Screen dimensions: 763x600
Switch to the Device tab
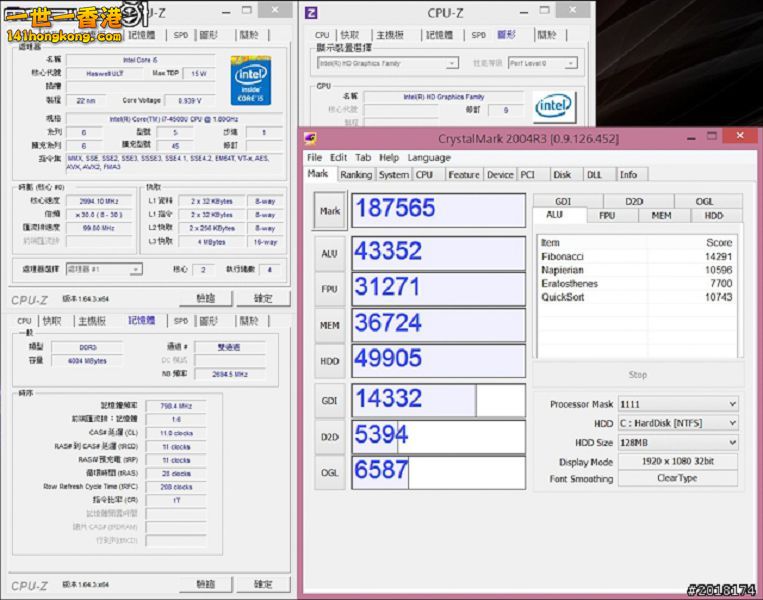500,175
